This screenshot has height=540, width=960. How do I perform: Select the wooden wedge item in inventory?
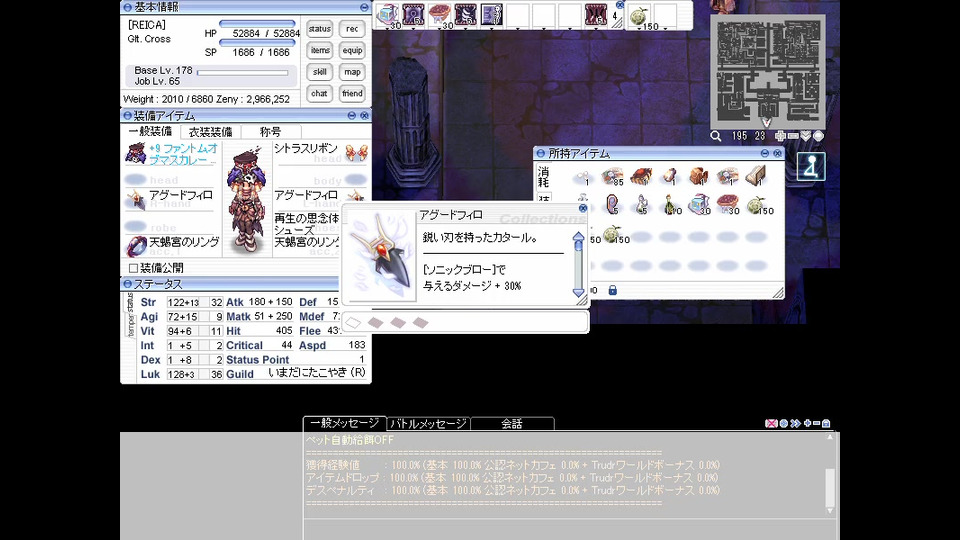pyautogui.click(x=756, y=177)
